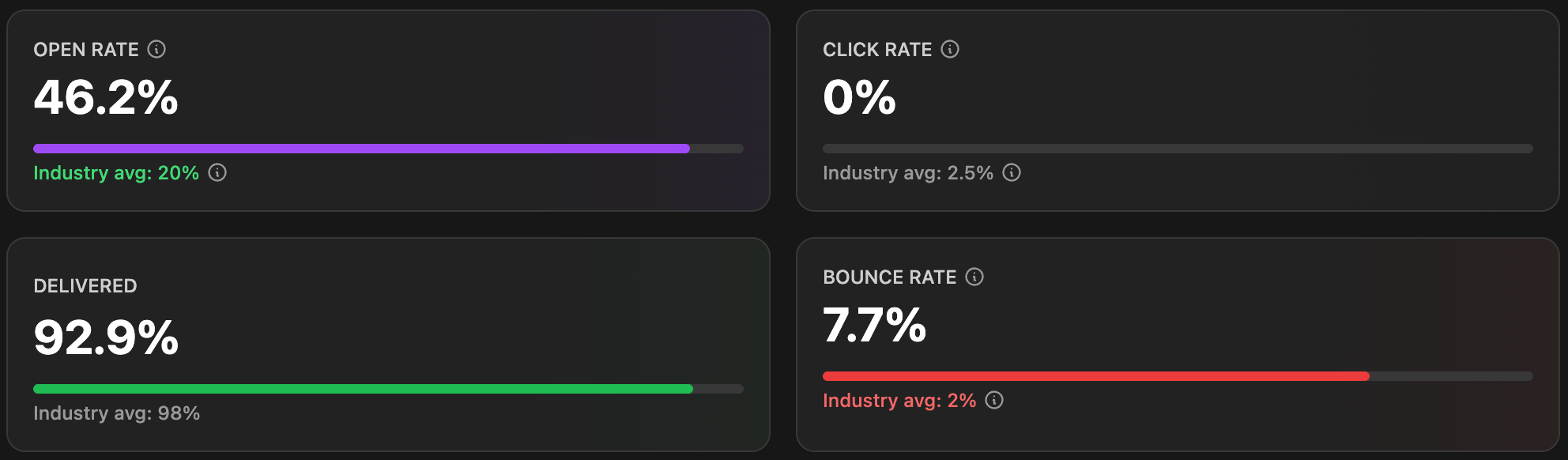The height and width of the screenshot is (460, 1568).
Task: Click the BOUNCE RATE heading label
Action: [889, 277]
